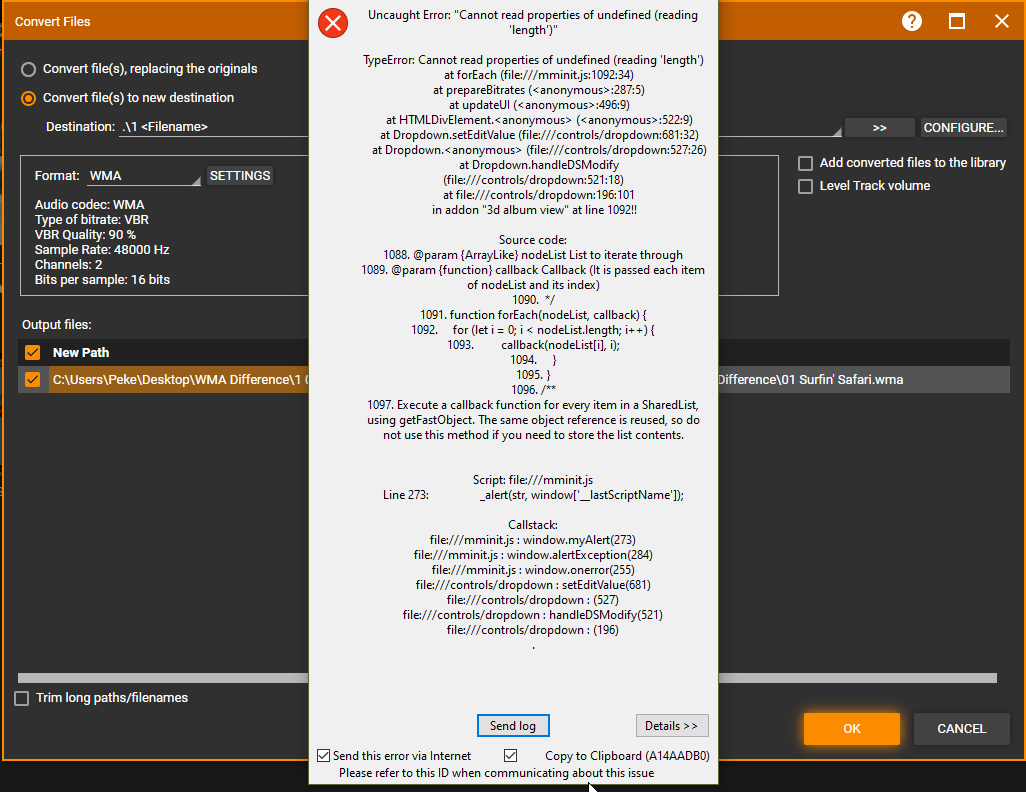Uncheck Send this error via Internet

(x=323, y=756)
